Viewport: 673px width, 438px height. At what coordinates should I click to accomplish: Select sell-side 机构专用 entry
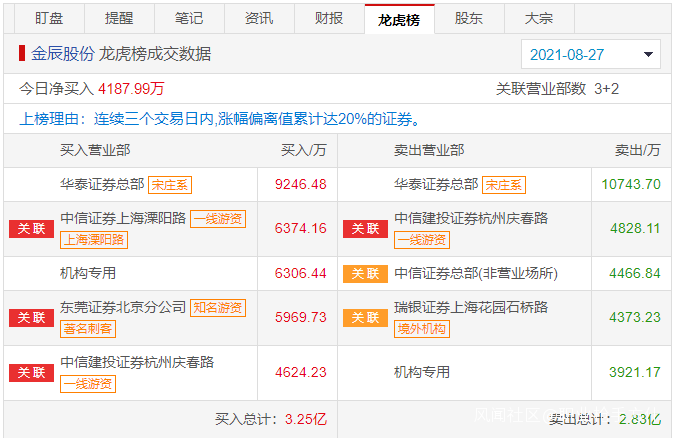point(422,372)
